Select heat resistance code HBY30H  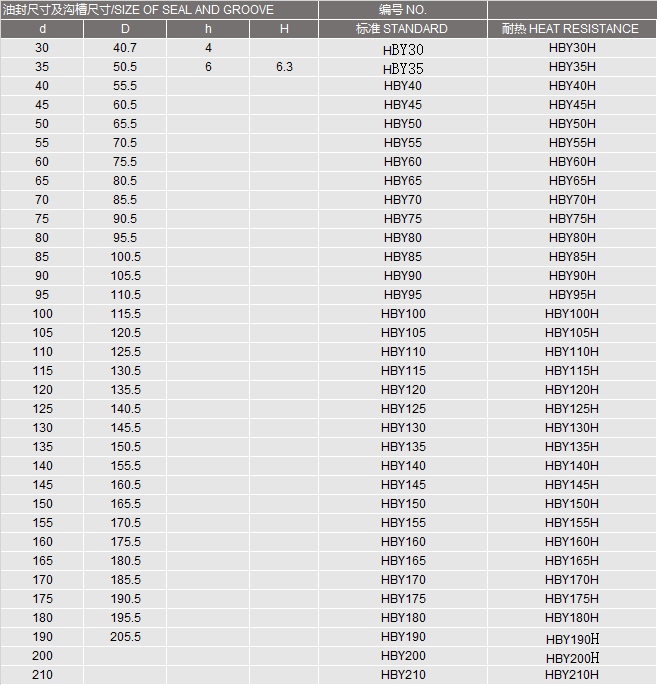point(572,48)
